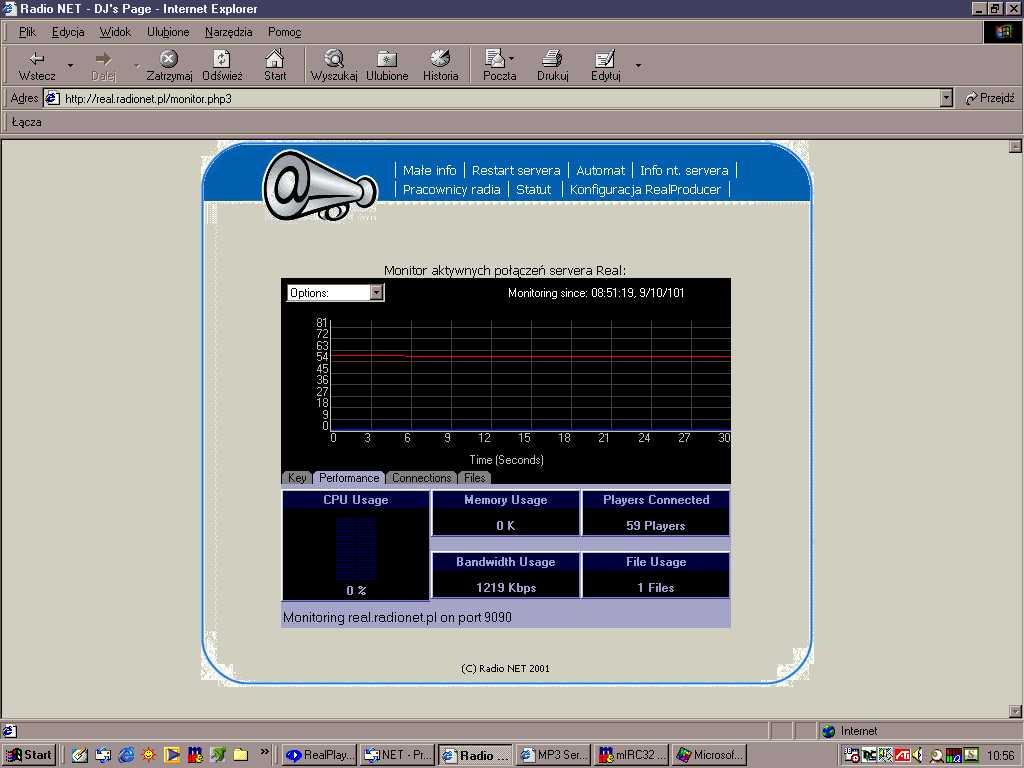Switch to the Key tab

297,478
